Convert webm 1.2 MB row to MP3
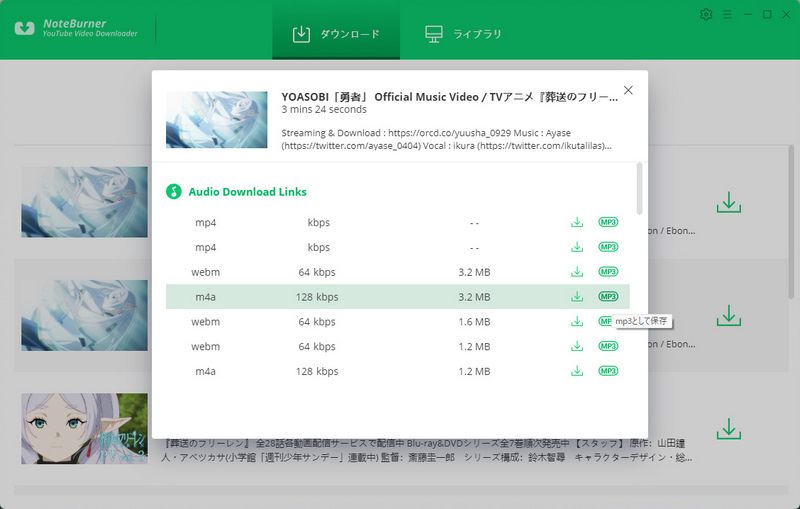800x509 pixels. coord(608,346)
